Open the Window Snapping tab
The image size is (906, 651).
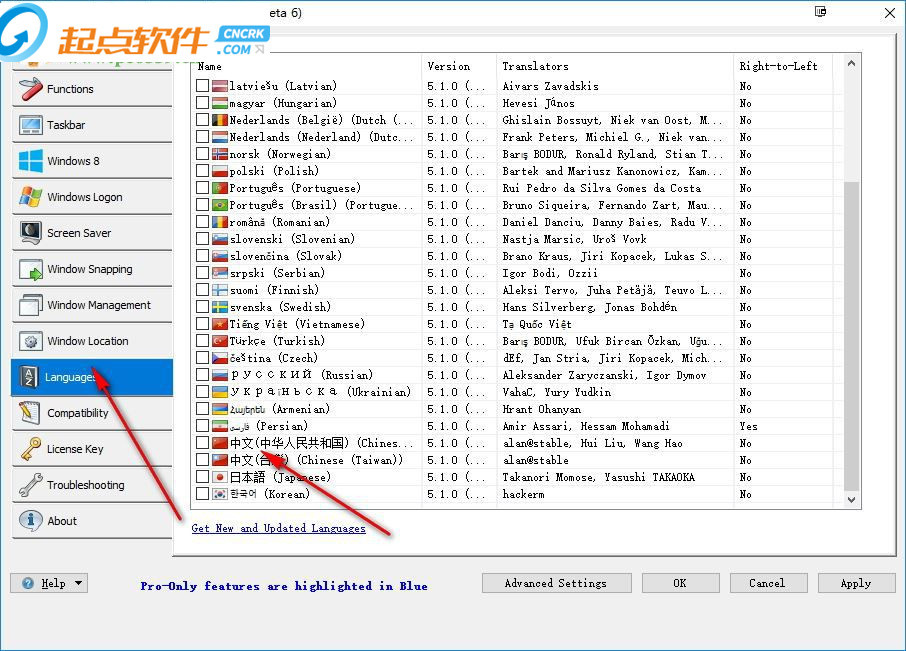tap(92, 269)
